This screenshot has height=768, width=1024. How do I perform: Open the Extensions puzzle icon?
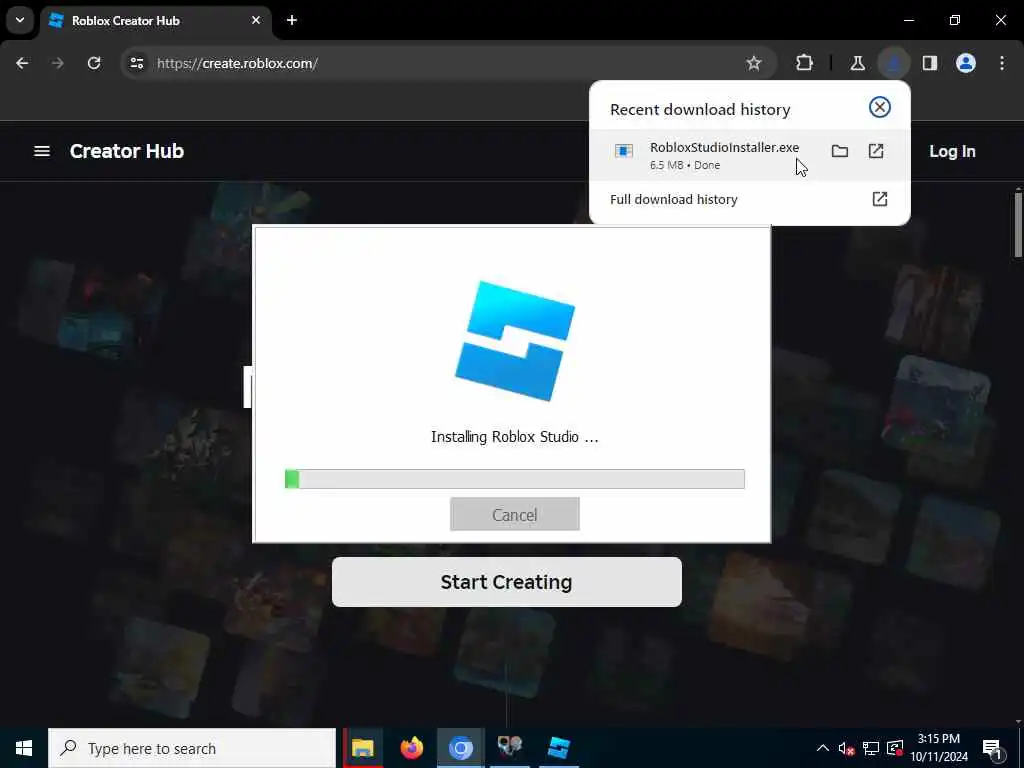pos(805,63)
